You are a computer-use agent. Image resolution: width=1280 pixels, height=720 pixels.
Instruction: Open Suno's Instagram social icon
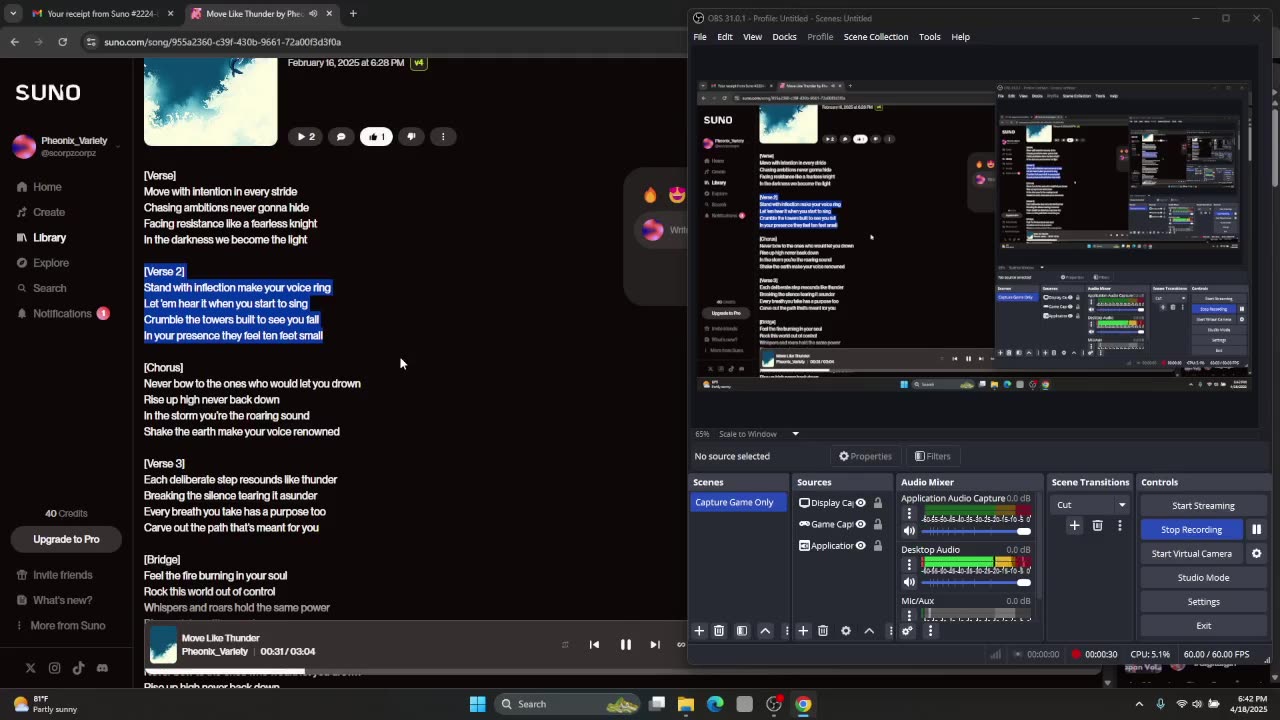pyautogui.click(x=54, y=668)
